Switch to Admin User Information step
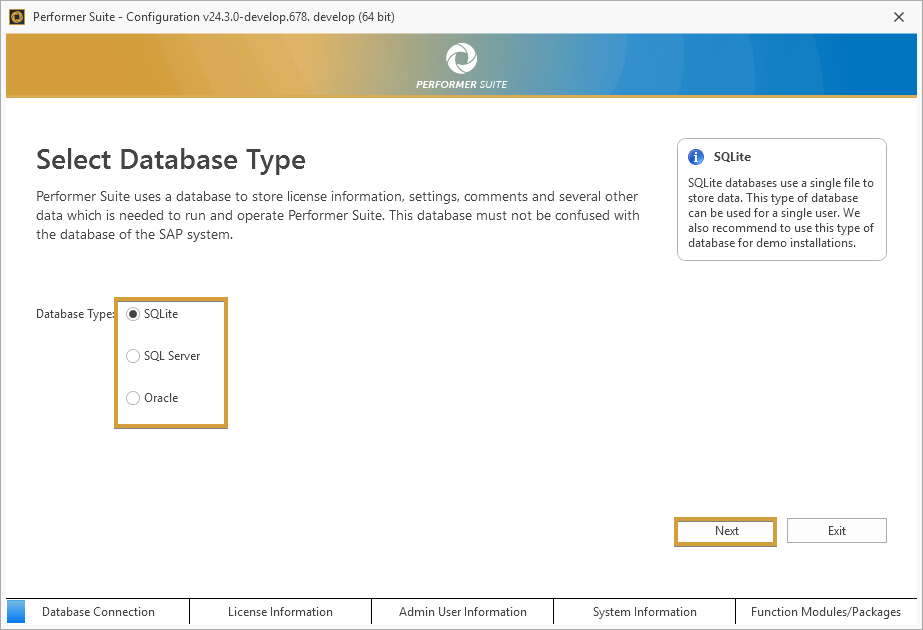The image size is (923, 630). [462, 612]
